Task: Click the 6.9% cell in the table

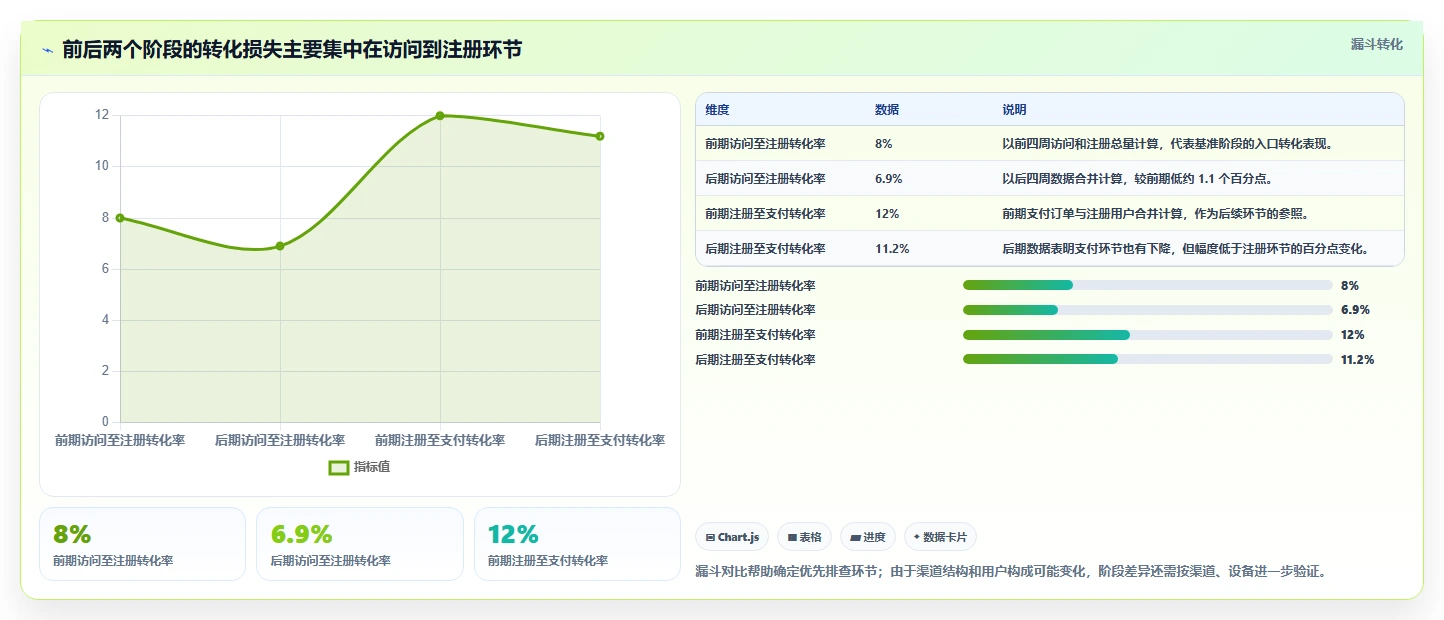Action: pos(889,179)
